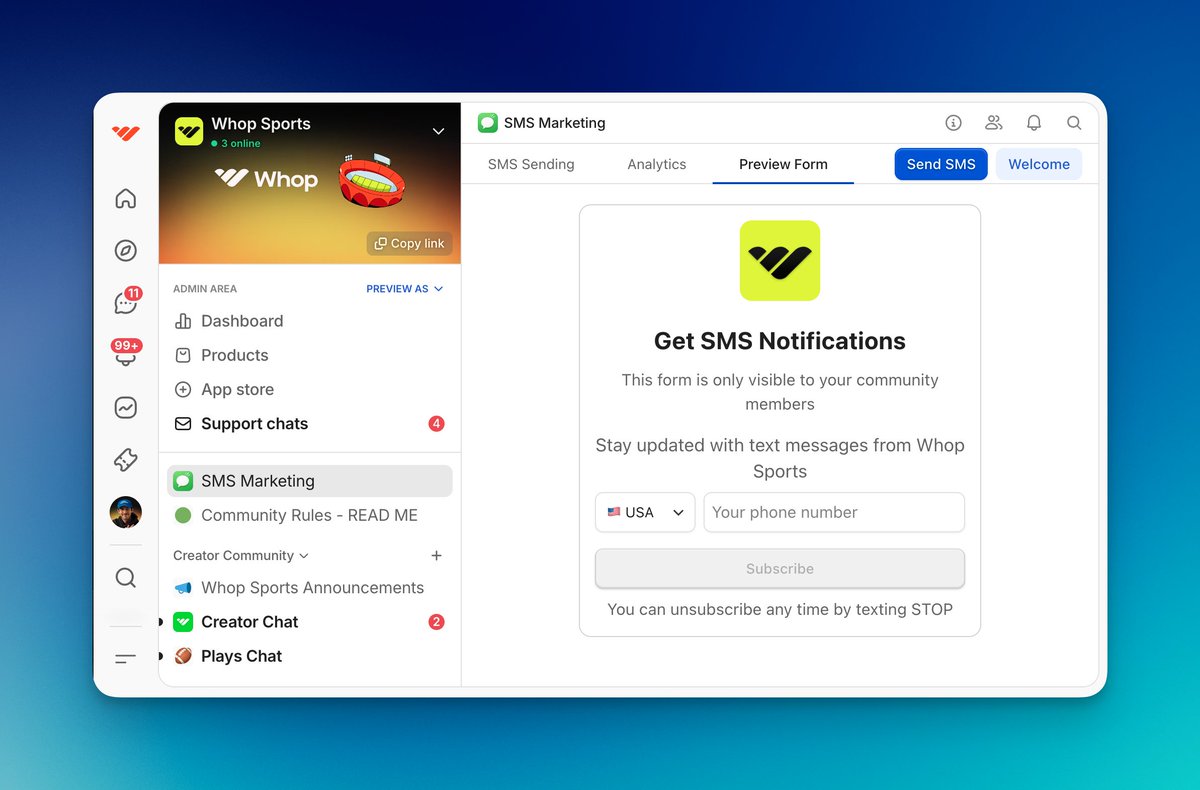Click the search icon in header
1200x790 pixels.
(x=1074, y=123)
